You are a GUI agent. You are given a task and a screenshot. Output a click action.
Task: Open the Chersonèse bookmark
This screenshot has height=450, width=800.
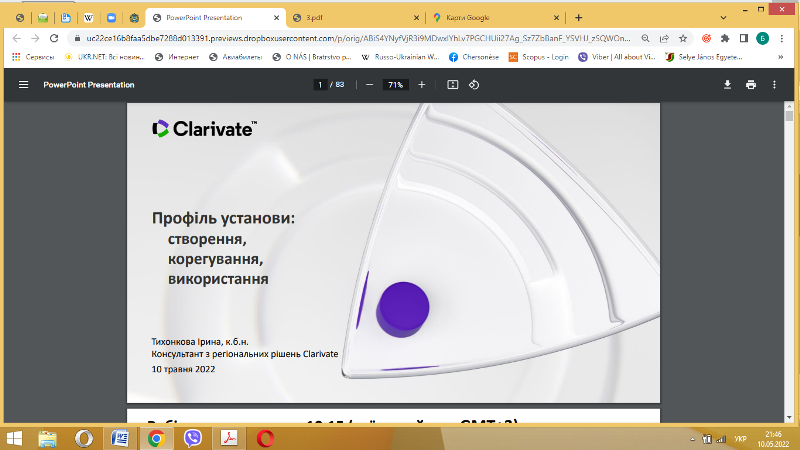[469, 57]
